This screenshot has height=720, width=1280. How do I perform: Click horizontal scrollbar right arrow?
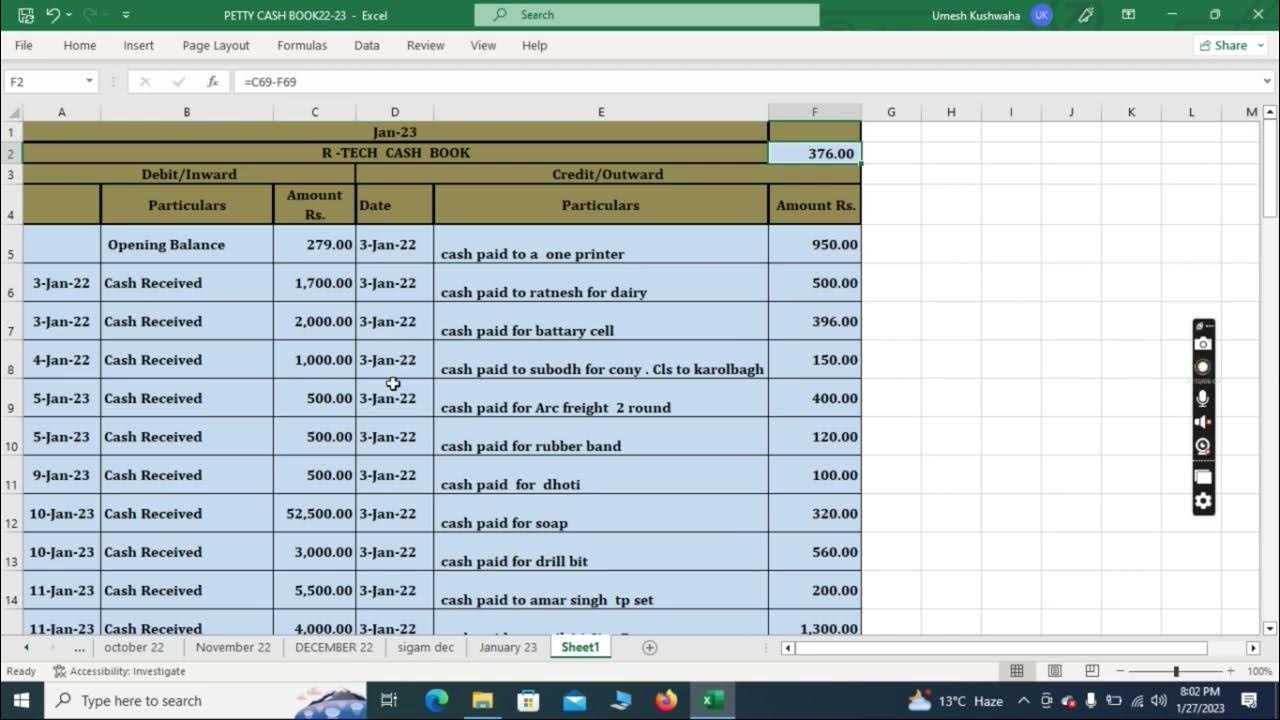coord(1252,648)
